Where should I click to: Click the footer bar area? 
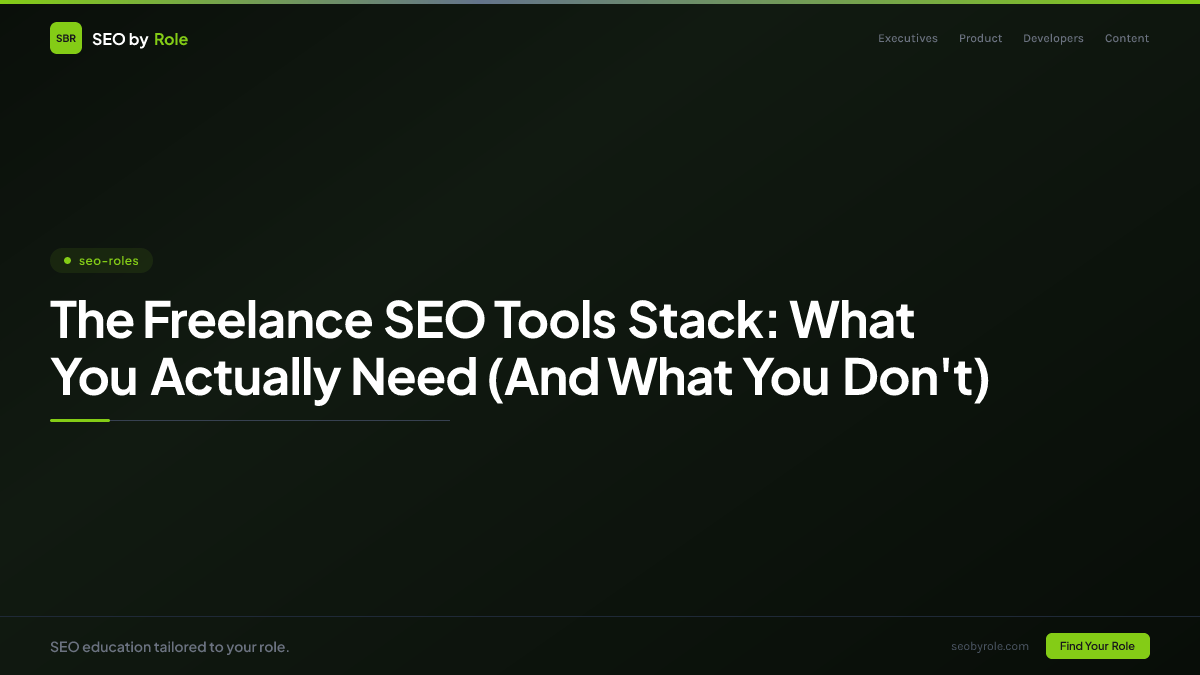600,646
